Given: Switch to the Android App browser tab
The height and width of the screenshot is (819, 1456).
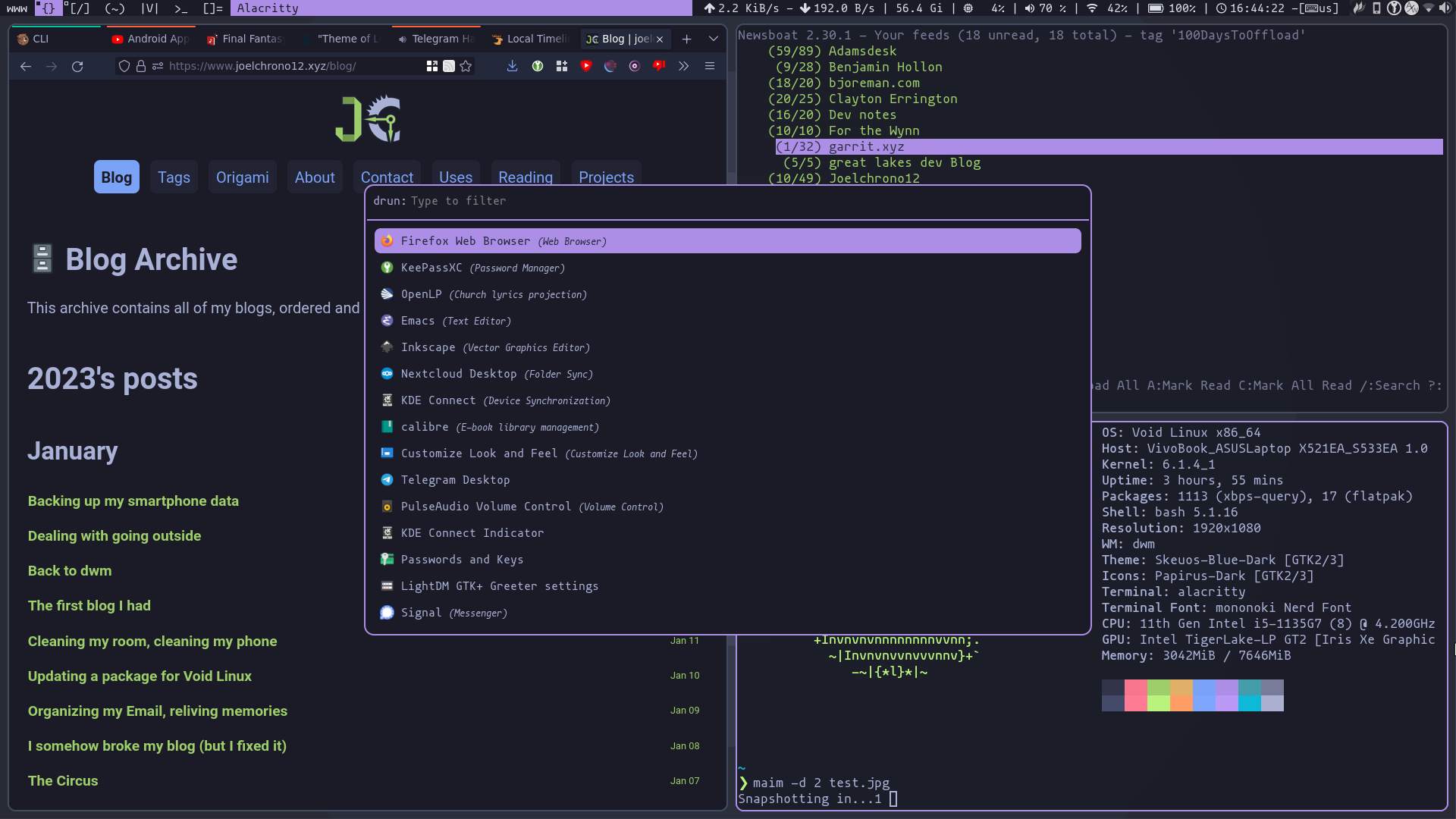Looking at the screenshot, I should pyautogui.click(x=149, y=39).
